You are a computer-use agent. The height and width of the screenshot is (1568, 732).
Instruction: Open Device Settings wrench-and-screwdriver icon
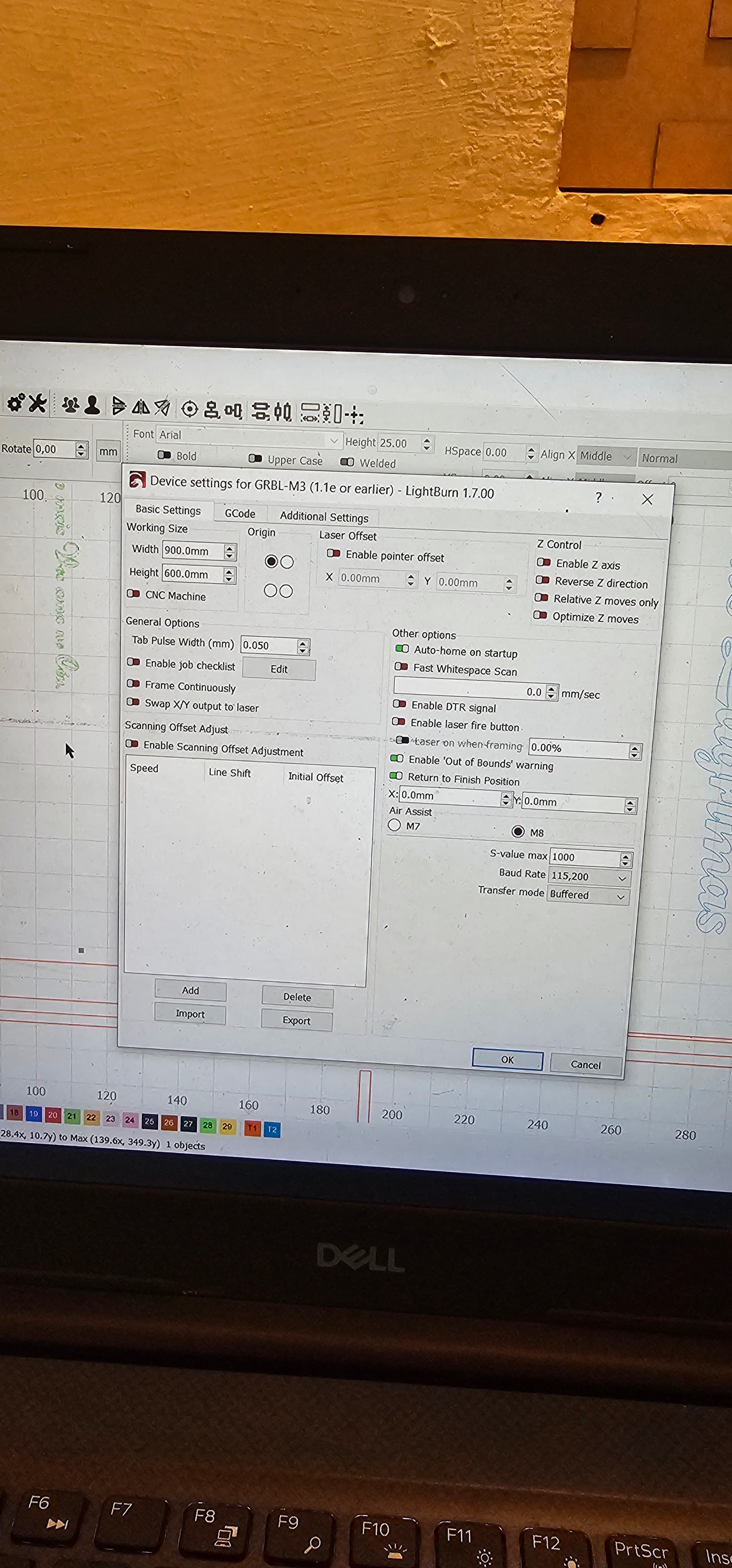click(38, 403)
